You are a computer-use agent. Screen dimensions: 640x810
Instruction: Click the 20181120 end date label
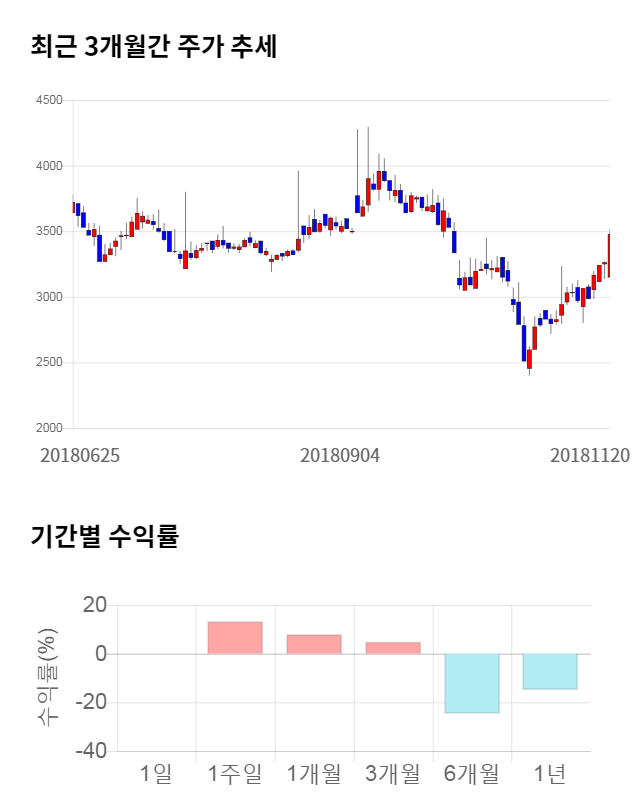[590, 455]
